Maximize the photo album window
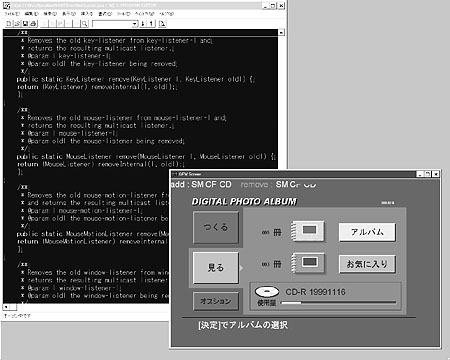Viewport: 450px width, 360px height. click(x=428, y=174)
